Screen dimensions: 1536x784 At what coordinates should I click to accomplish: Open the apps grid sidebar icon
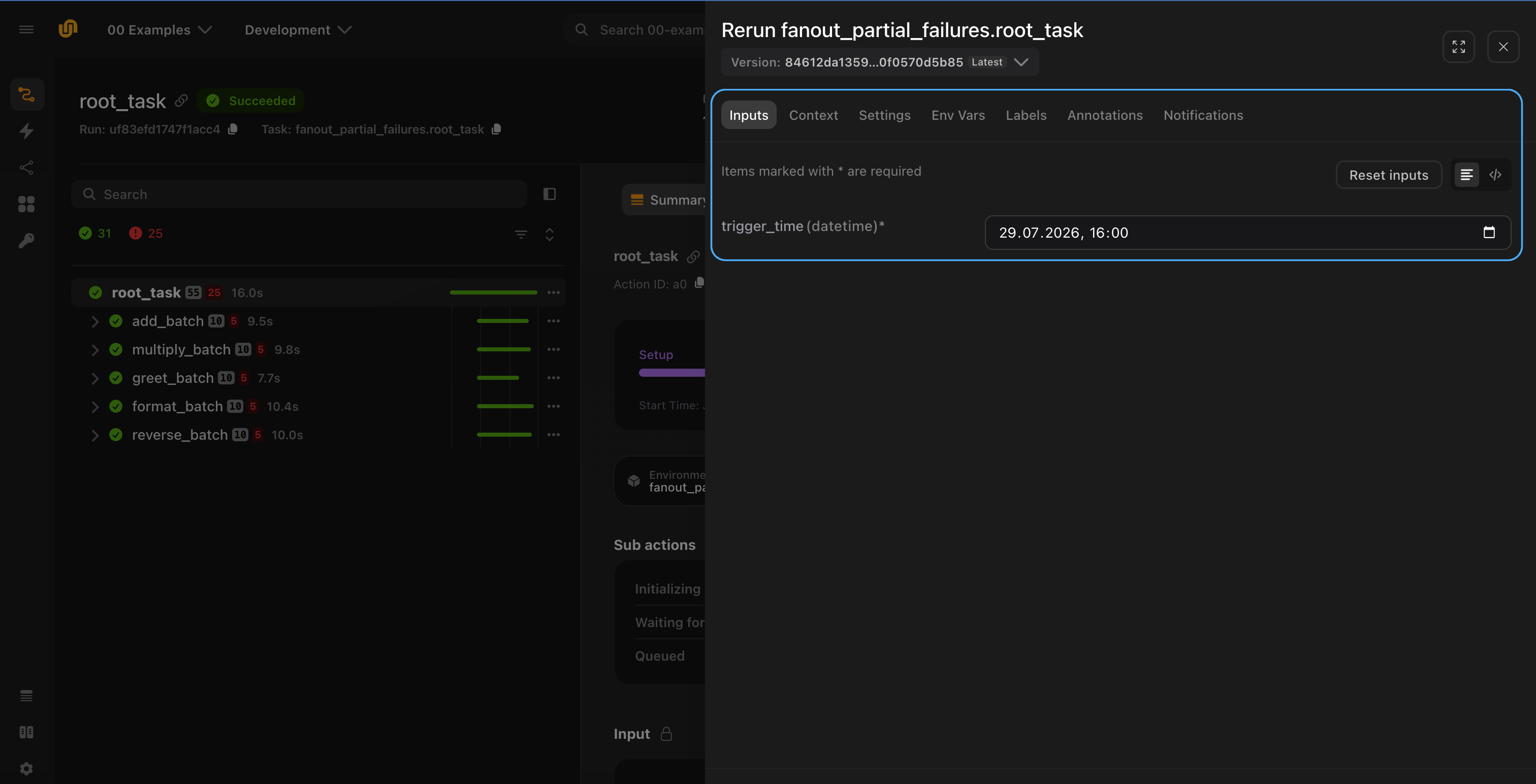point(27,204)
